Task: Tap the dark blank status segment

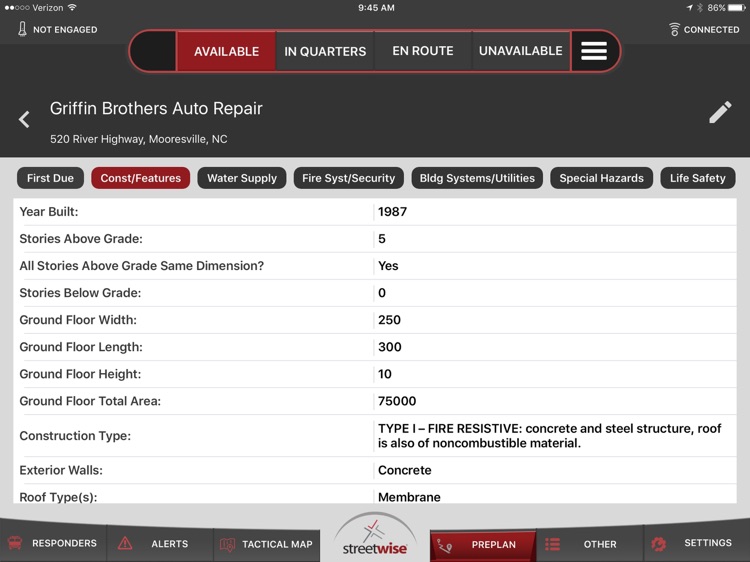Action: point(153,51)
